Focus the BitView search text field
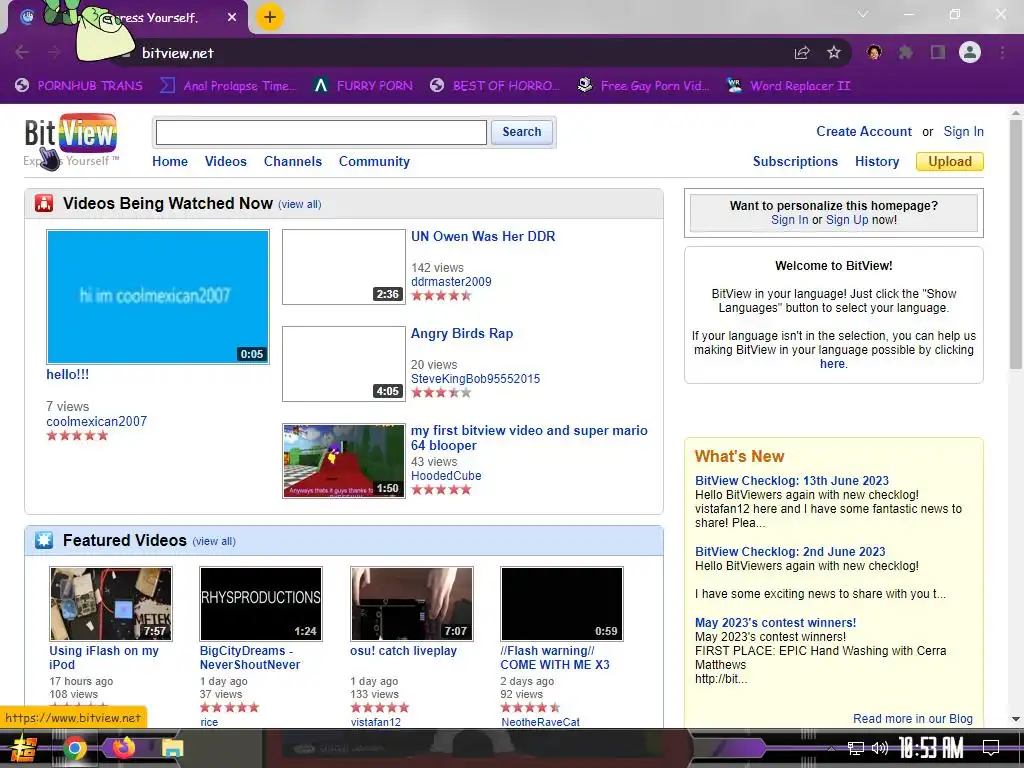Viewport: 1024px width, 768px height. [321, 133]
